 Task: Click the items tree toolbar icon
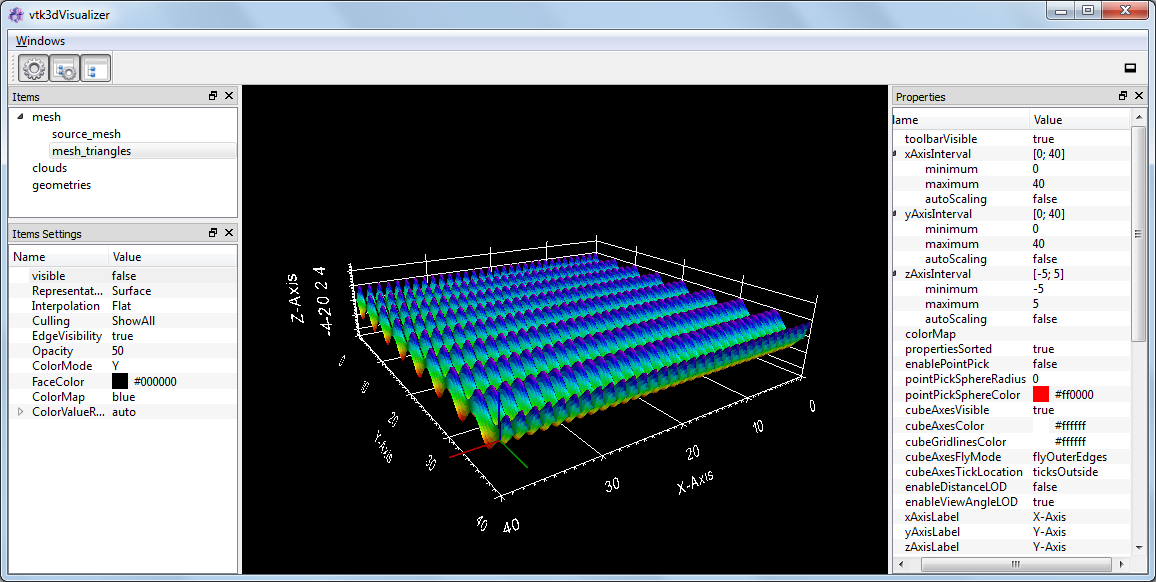(95, 68)
